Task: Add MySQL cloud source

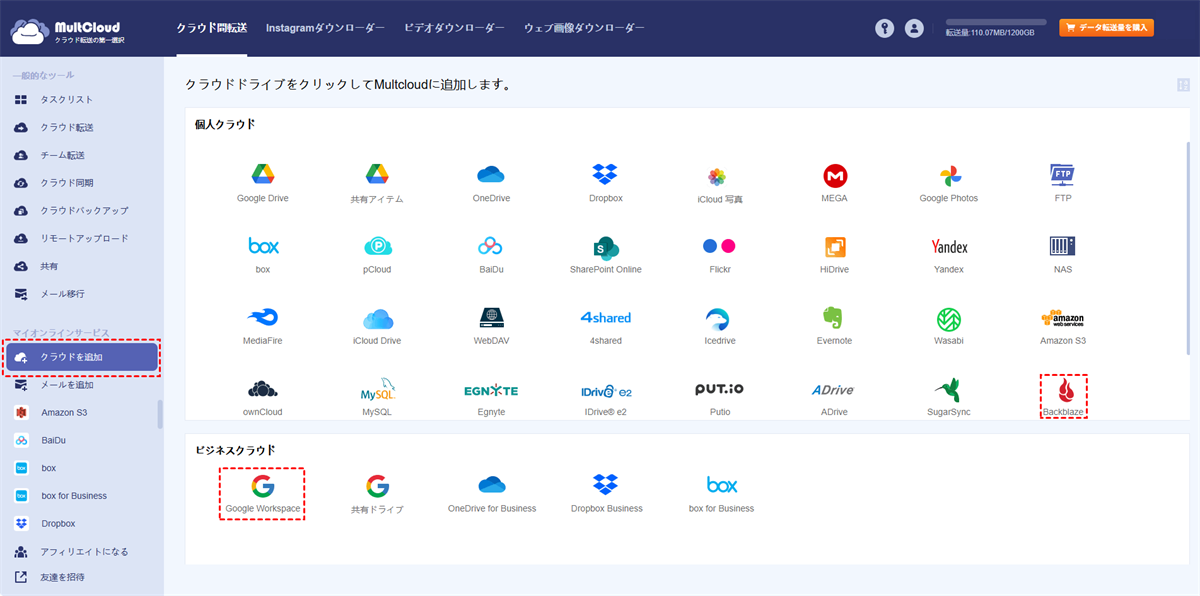Action: 378,390
